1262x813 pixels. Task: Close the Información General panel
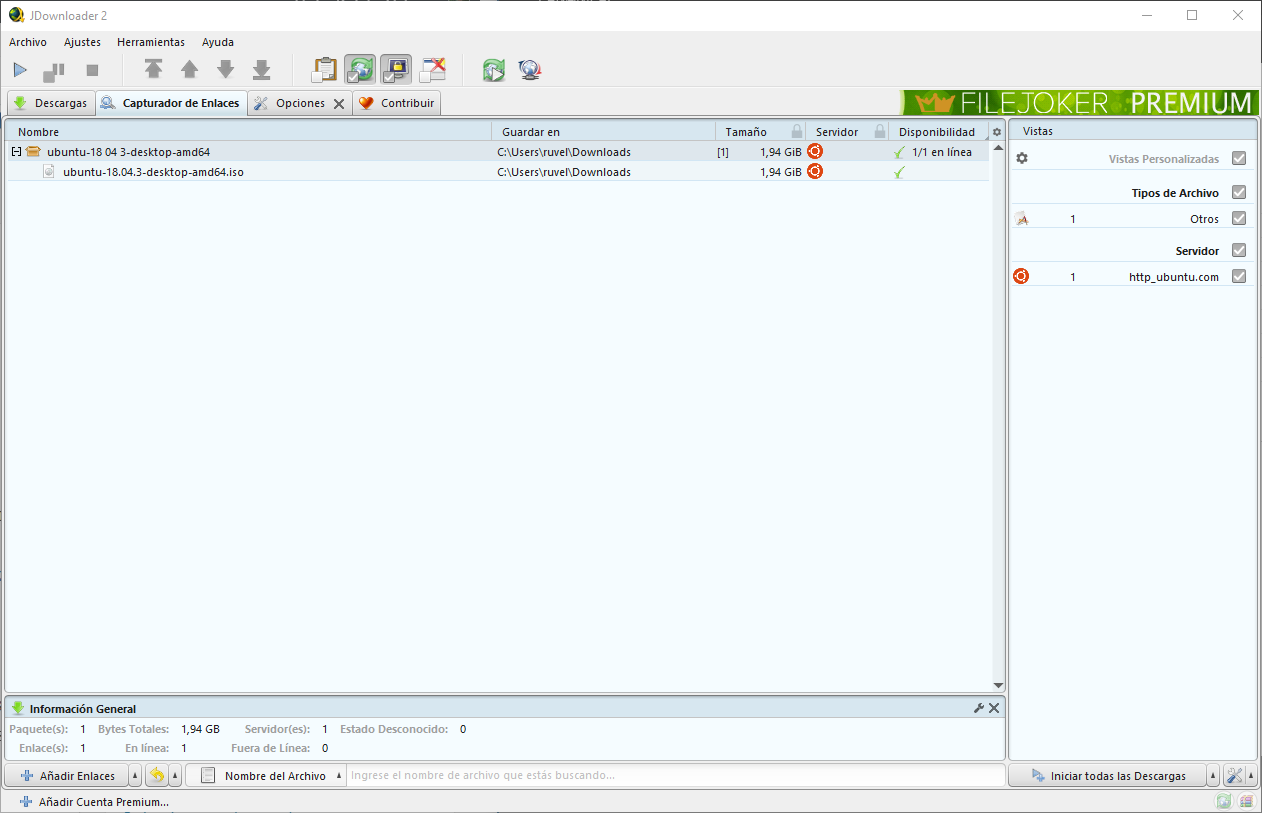[x=994, y=708]
